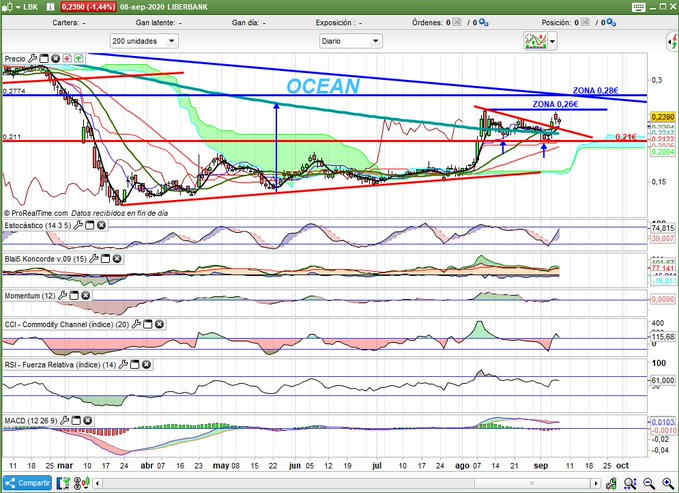
Task: Click the price change label 0,2300 (-1,44%)
Action: coord(88,7)
